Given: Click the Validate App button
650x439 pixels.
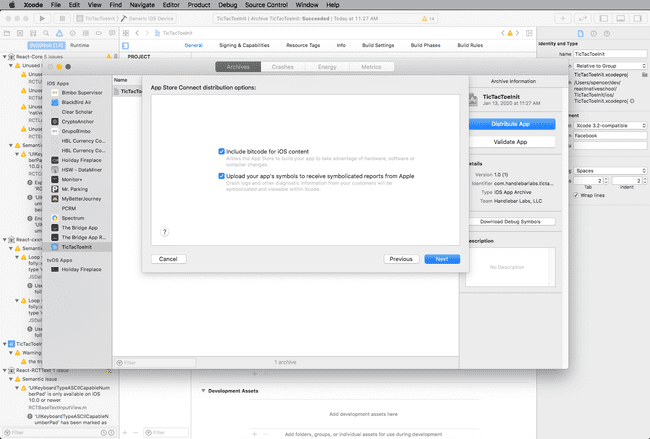Looking at the screenshot, I should coord(510,142).
